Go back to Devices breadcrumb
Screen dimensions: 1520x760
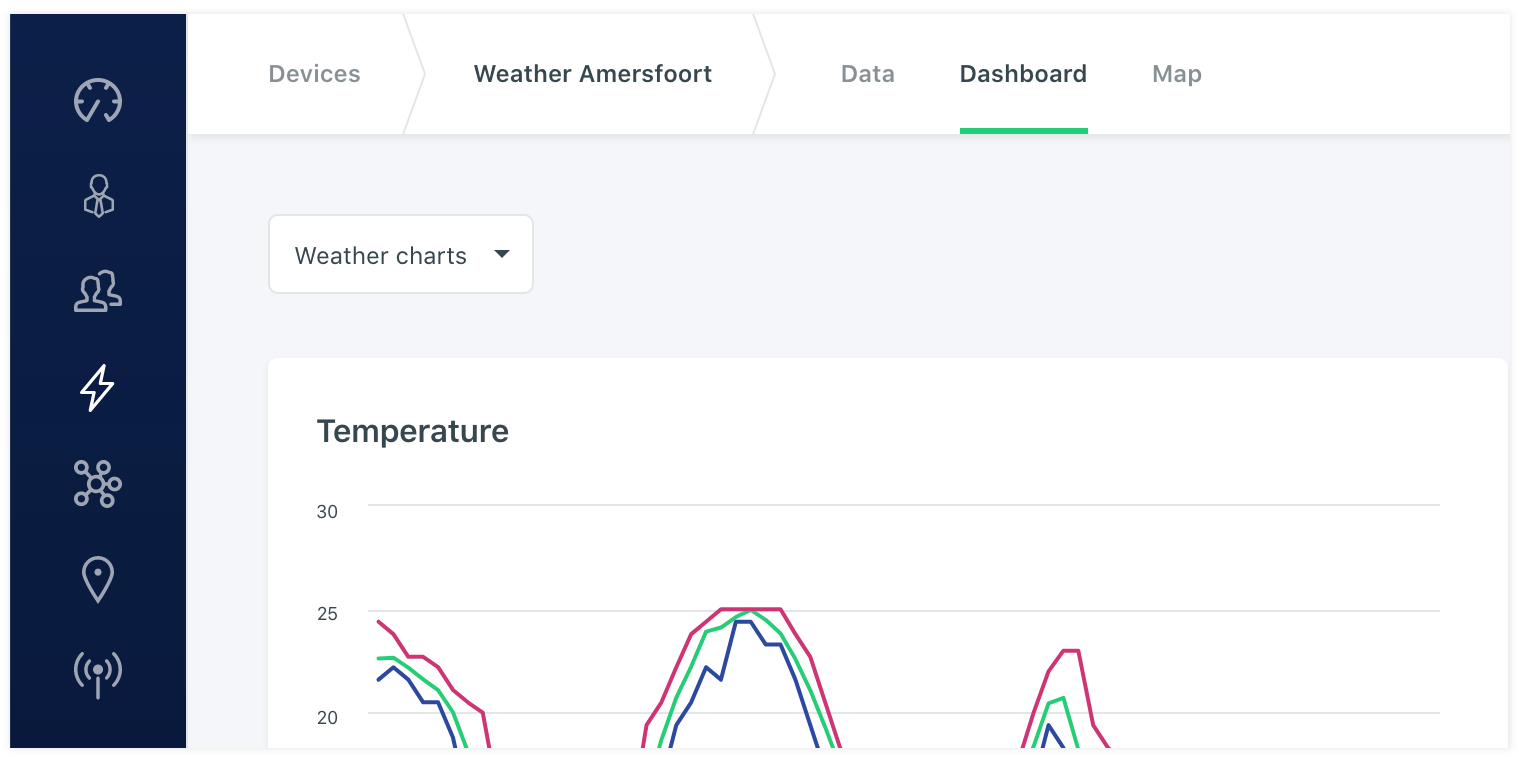[x=314, y=74]
